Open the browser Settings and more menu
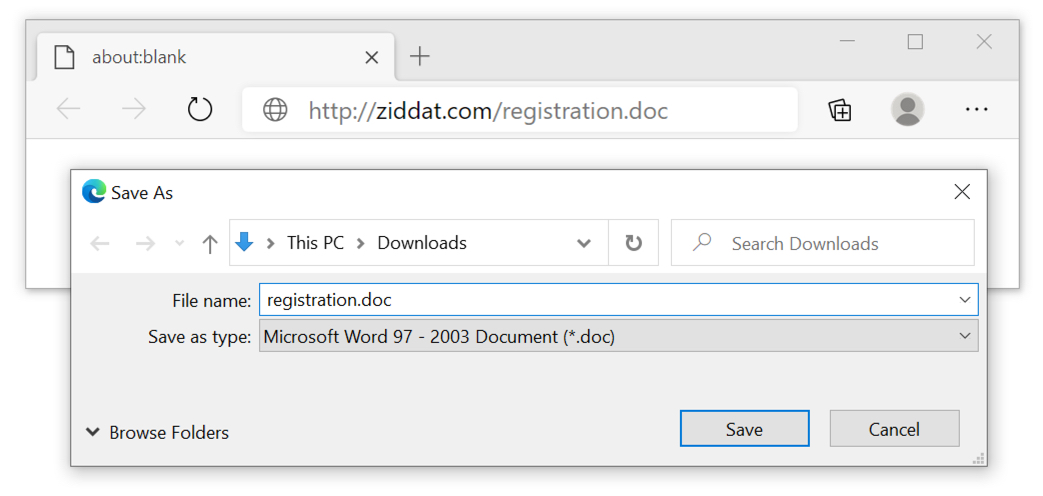Image resolution: width=1043 pixels, height=496 pixels. click(x=976, y=110)
